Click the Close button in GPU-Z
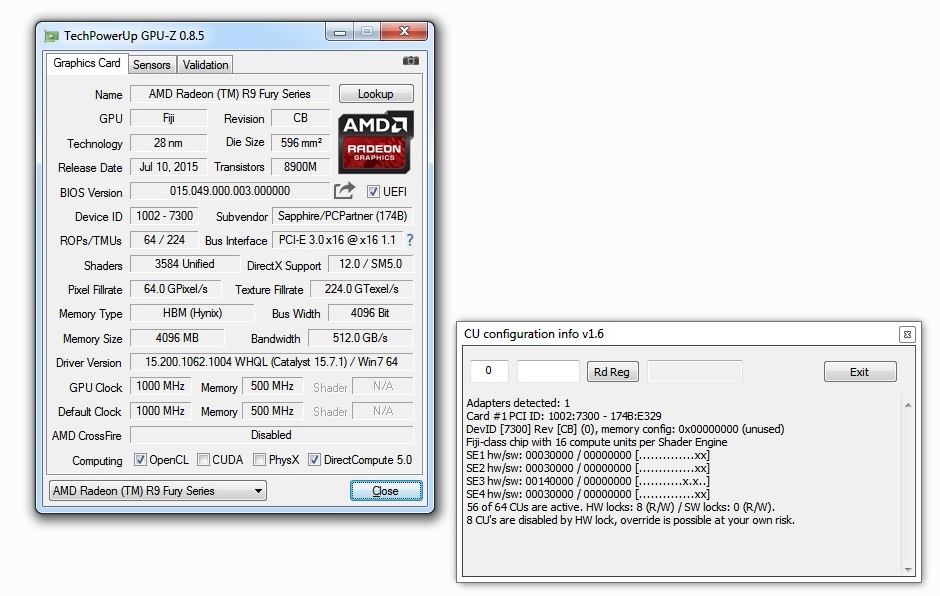 click(x=386, y=490)
